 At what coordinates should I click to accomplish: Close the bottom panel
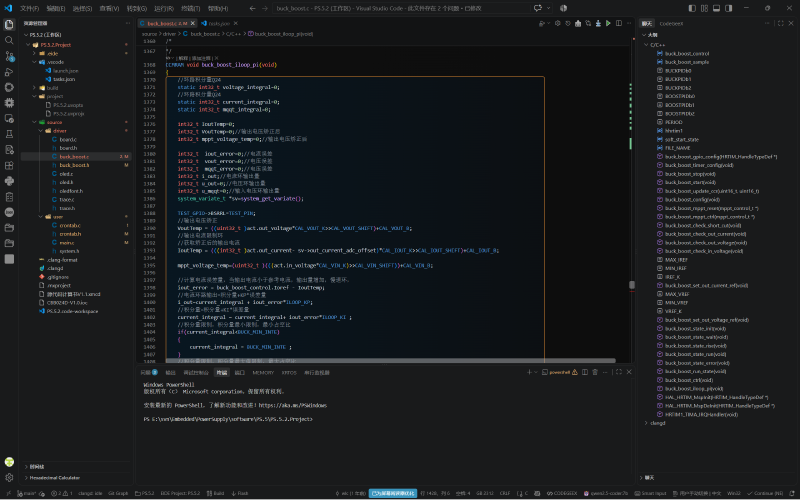pos(629,372)
